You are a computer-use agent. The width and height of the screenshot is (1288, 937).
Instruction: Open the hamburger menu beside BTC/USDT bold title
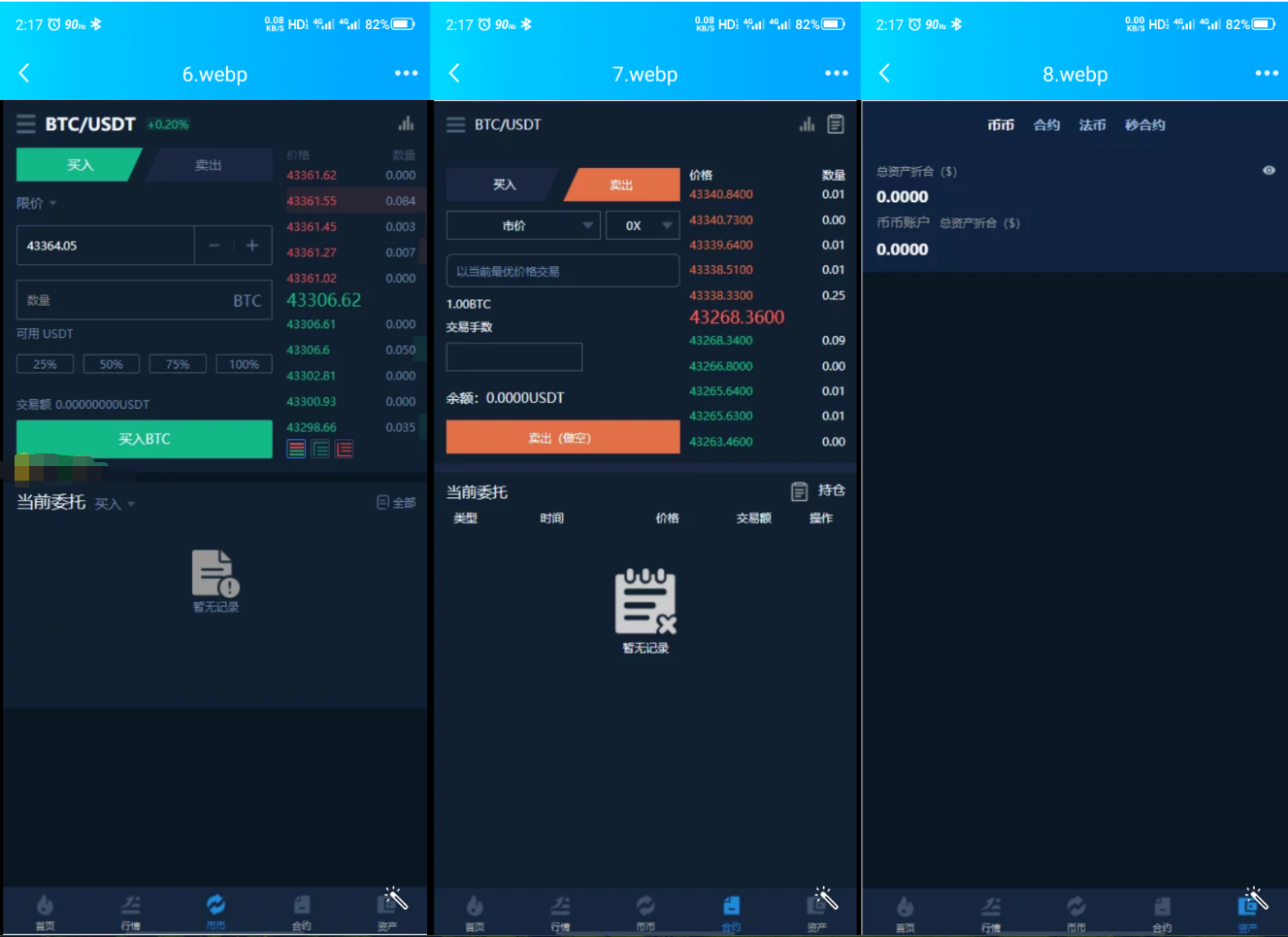pyautogui.click(x=26, y=124)
